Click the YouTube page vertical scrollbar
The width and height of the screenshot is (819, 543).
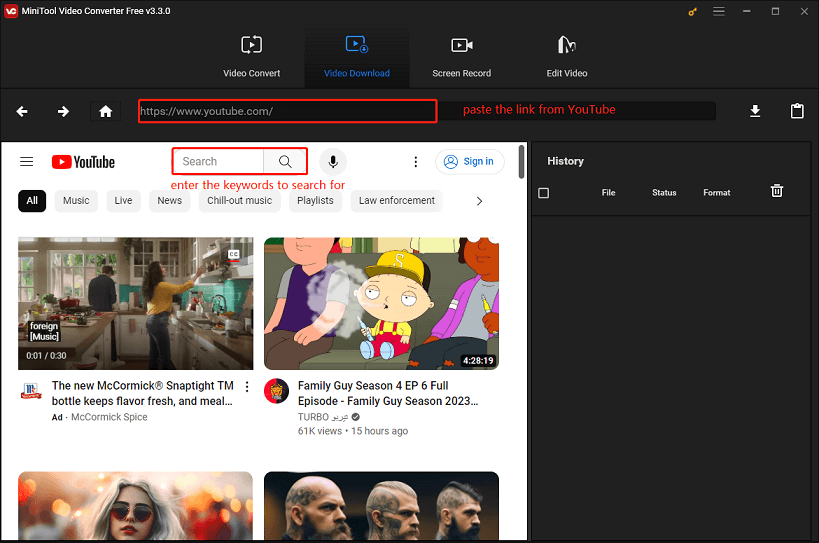coord(521,162)
